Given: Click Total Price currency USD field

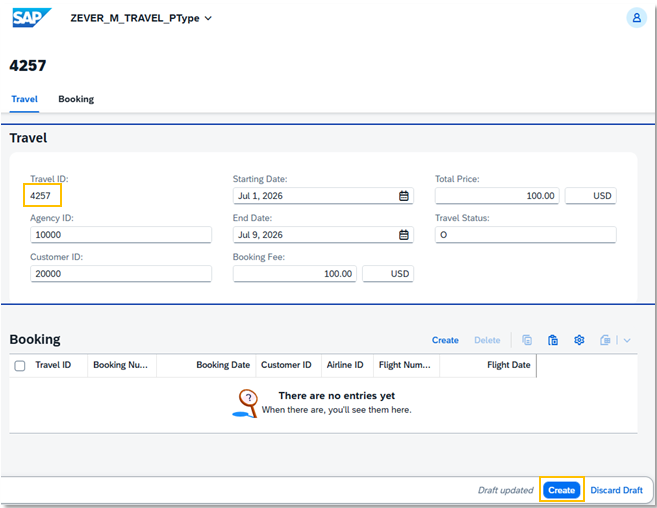Looking at the screenshot, I should pos(590,196).
